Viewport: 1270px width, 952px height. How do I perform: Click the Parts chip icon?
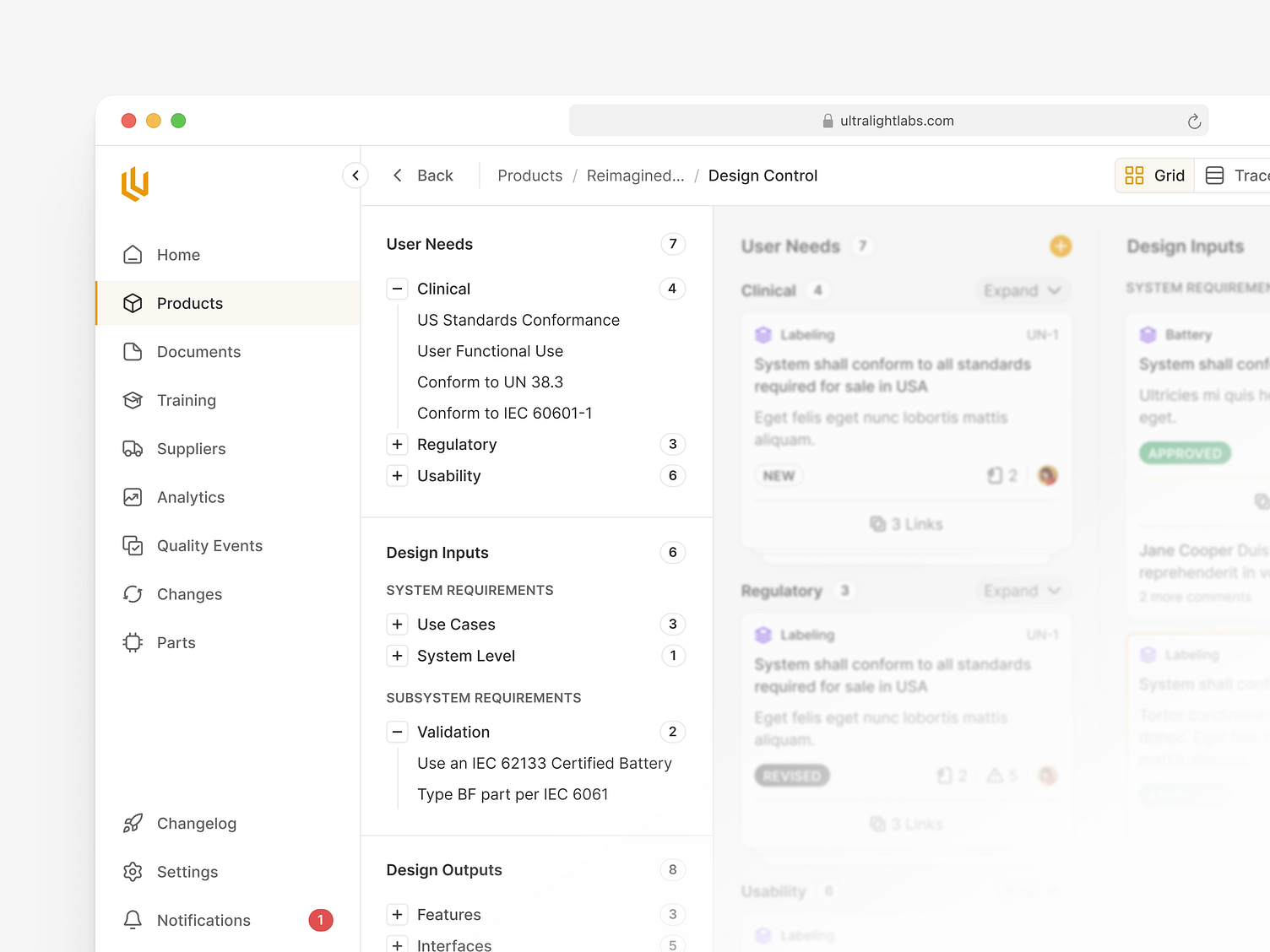[x=133, y=643]
